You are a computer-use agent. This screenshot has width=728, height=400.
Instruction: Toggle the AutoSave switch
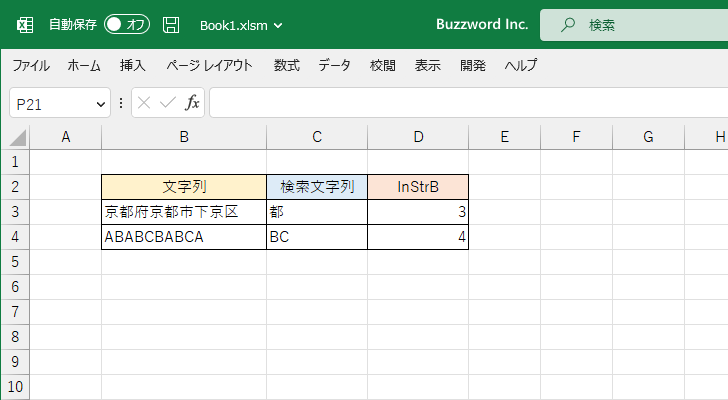tap(127, 25)
